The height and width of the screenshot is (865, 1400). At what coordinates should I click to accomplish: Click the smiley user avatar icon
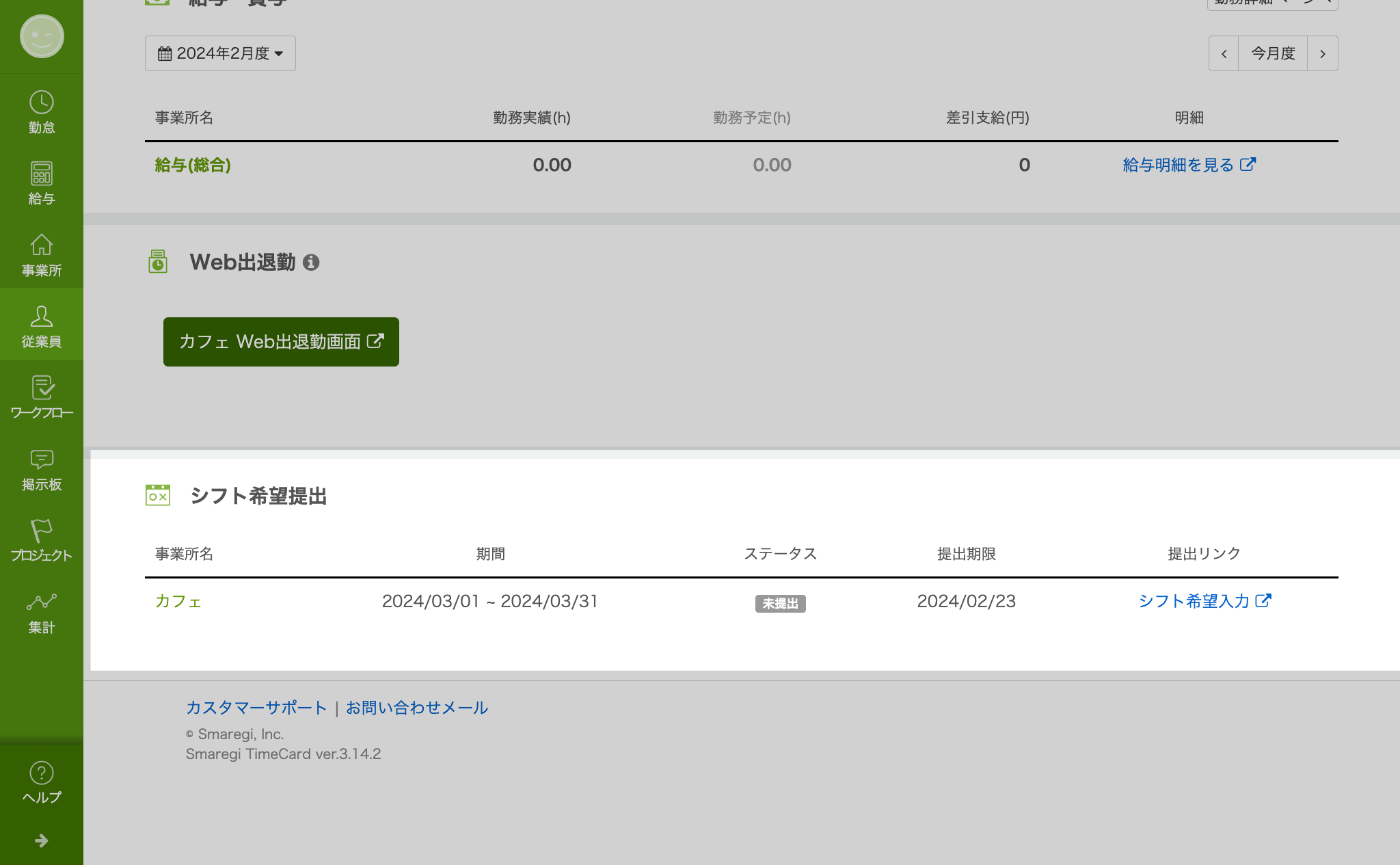click(42, 36)
